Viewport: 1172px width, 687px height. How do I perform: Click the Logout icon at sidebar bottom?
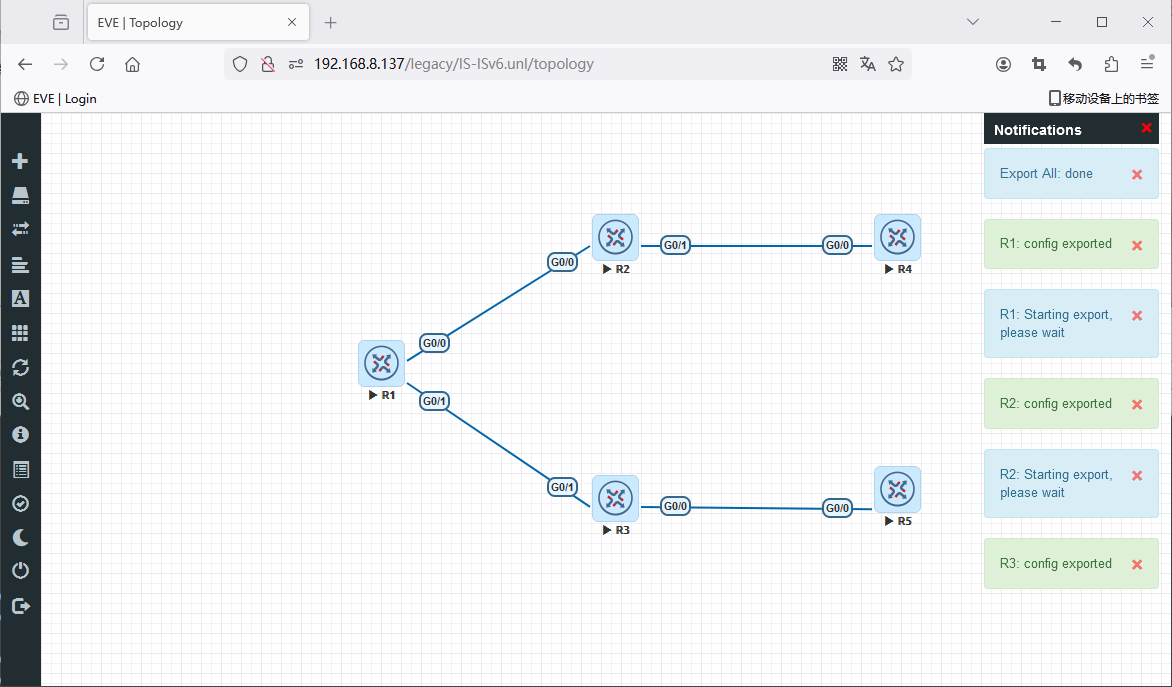[20, 606]
